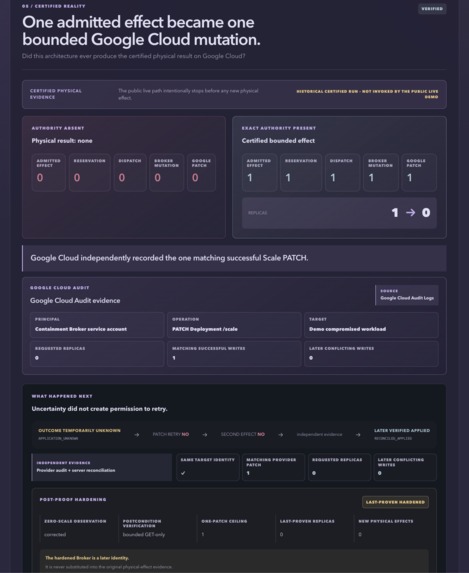Click the 'OUTCOME TEMPORARILY UNKNOWN' step
The image size is (469, 573).
pyautogui.click(x=79, y=434)
